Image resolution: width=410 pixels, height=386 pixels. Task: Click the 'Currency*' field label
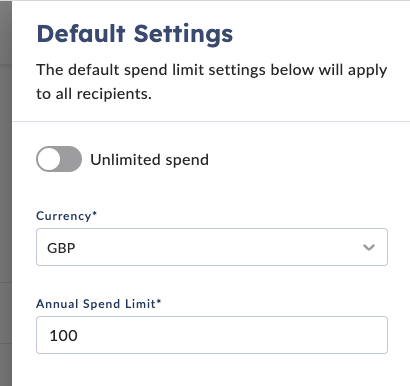[66, 216]
